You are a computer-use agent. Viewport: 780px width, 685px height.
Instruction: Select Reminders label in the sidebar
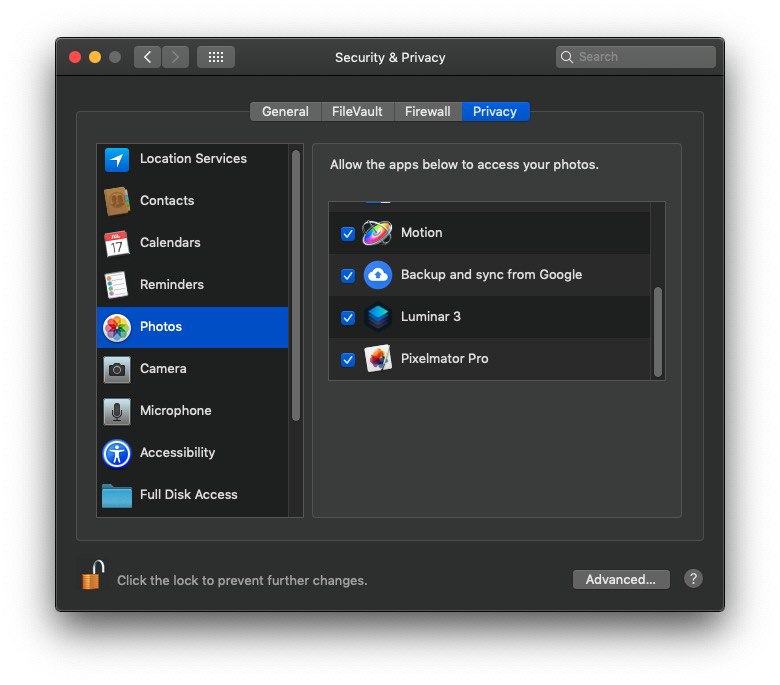[172, 285]
